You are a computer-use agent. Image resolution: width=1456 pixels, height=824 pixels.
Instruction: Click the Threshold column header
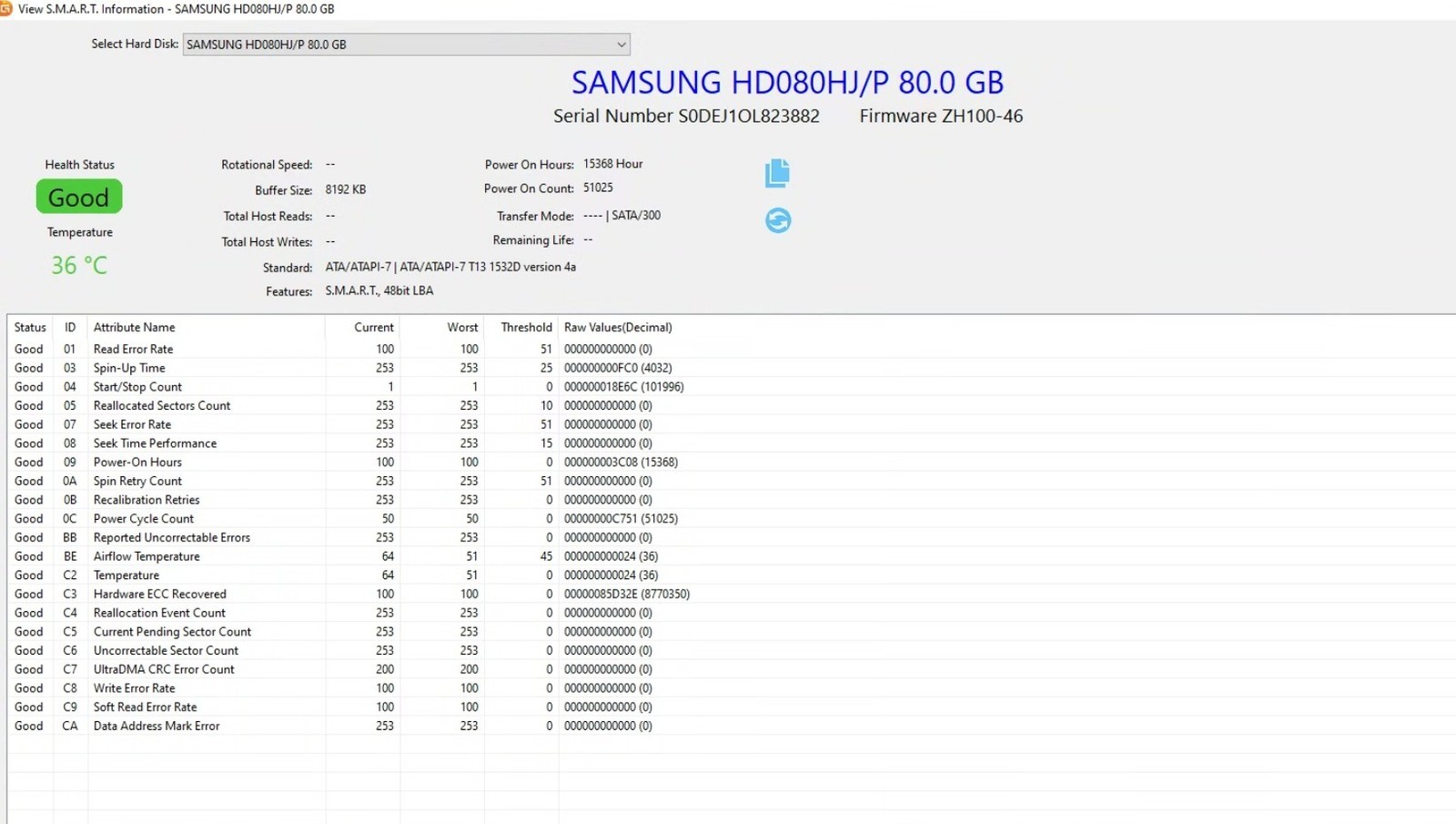tap(521, 327)
